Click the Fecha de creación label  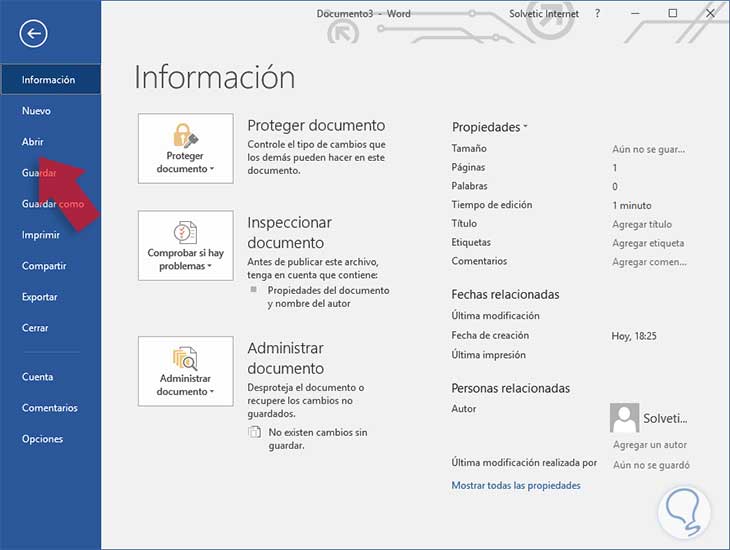(x=490, y=335)
